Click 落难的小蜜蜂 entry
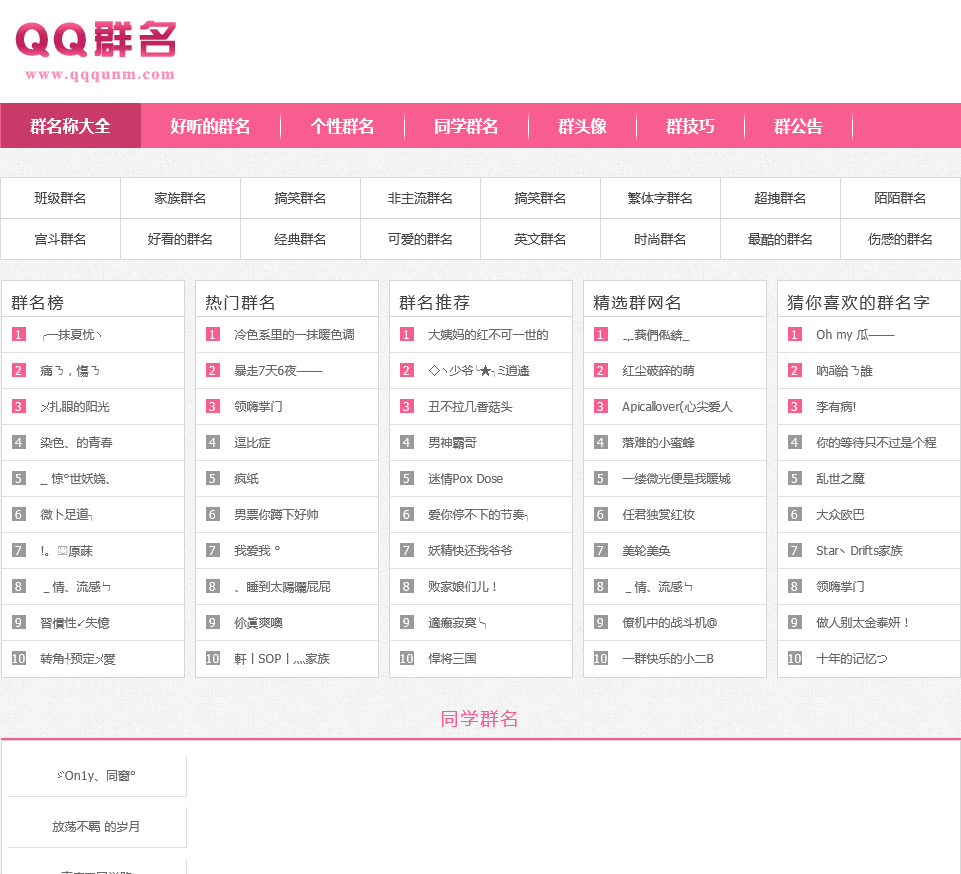The image size is (961, 874). (658, 443)
